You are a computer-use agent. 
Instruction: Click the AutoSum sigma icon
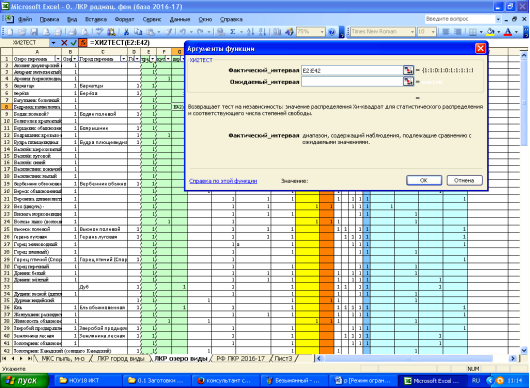pos(233,32)
